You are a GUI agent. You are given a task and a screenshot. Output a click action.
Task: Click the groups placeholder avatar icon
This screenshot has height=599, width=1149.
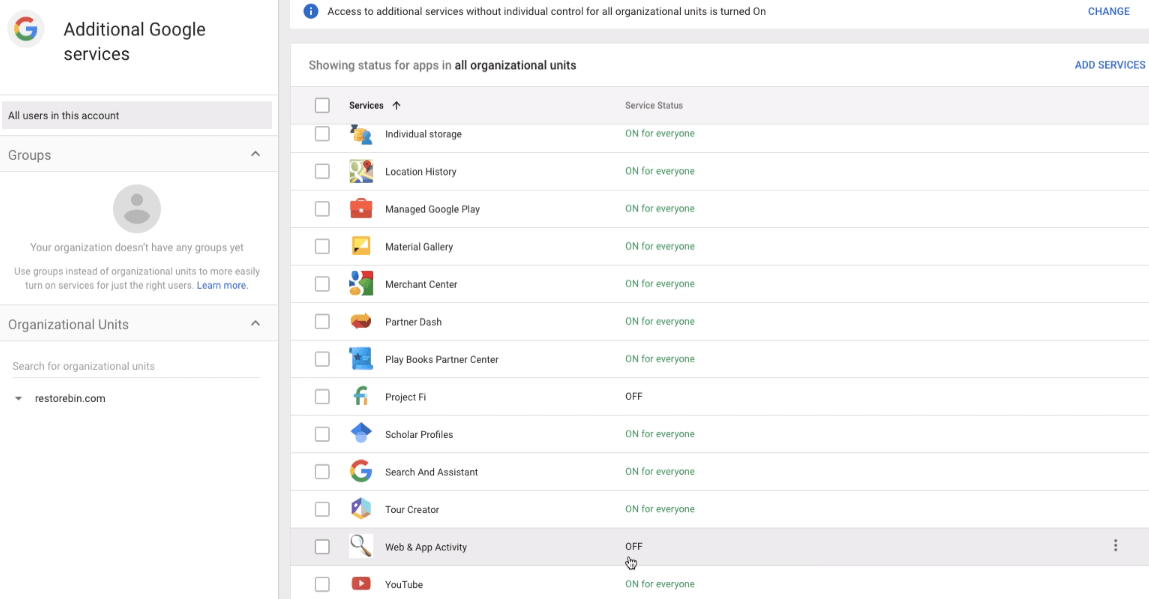pos(137,208)
